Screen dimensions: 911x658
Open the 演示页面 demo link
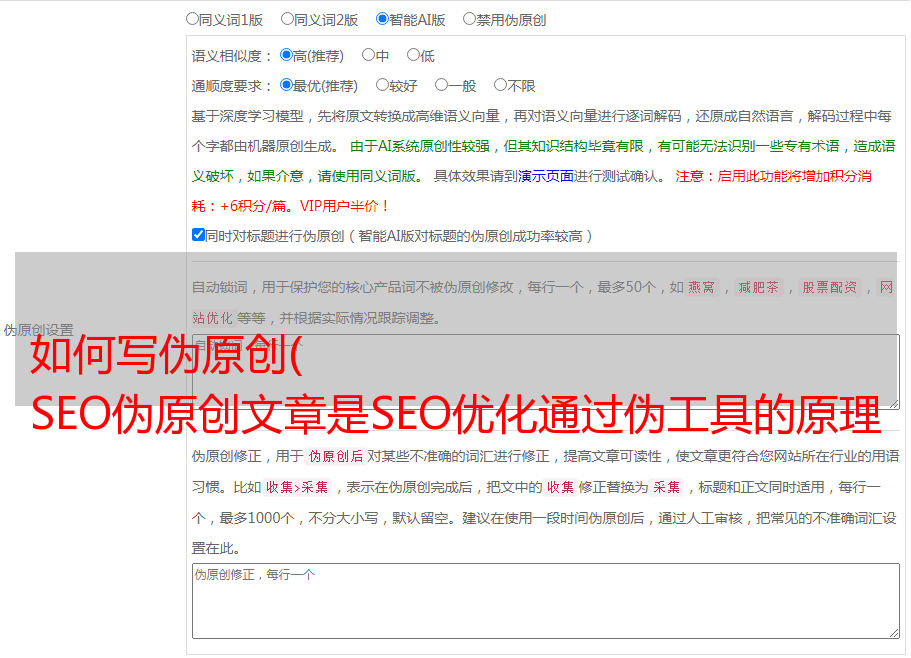(x=545, y=176)
